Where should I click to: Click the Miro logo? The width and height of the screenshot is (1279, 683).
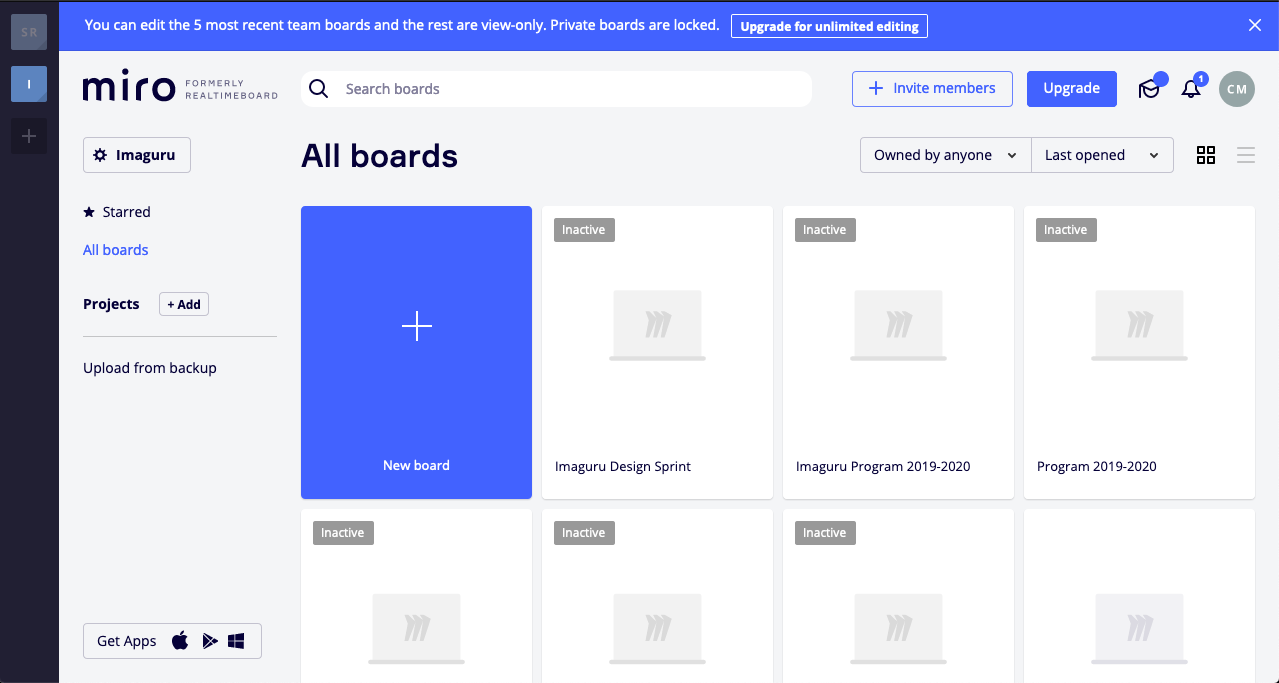(x=129, y=88)
